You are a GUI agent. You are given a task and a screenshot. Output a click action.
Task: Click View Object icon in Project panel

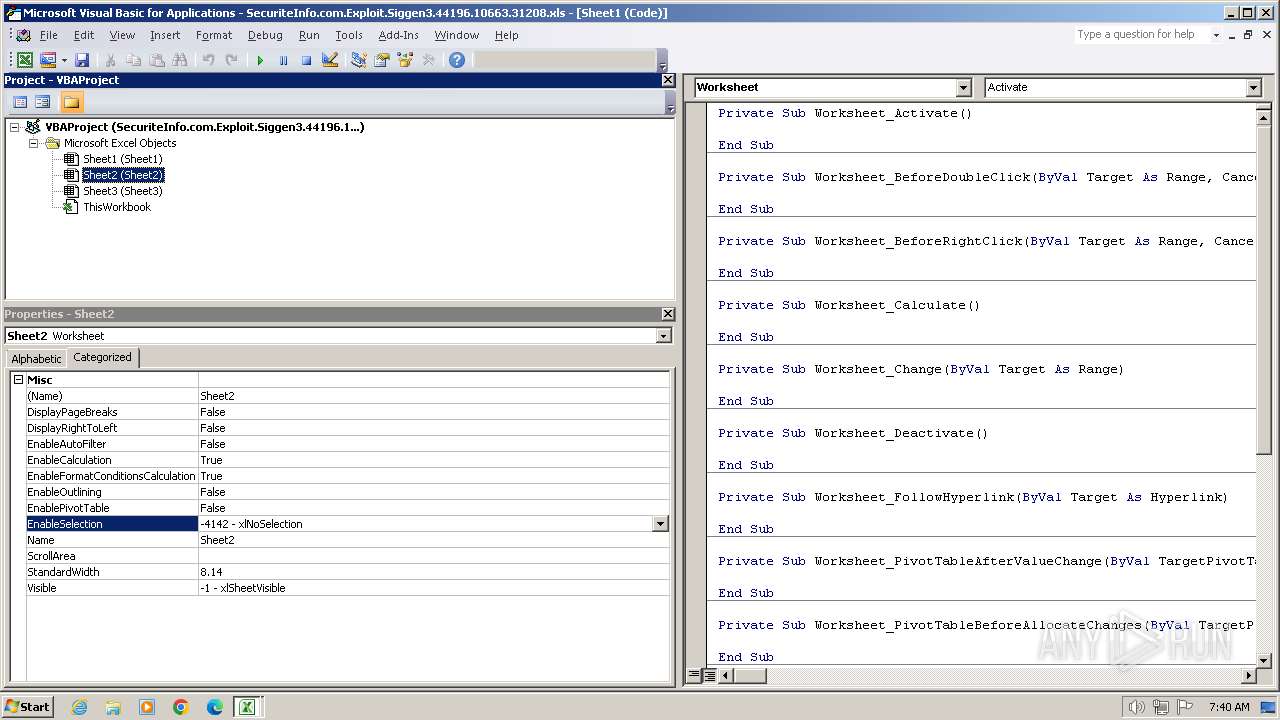(42, 102)
